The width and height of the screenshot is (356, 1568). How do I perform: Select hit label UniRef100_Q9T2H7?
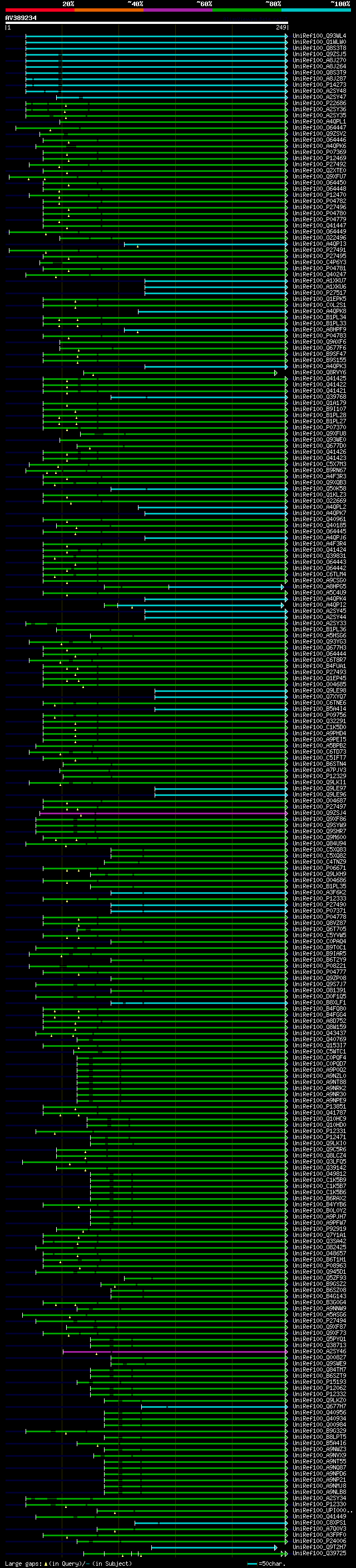click(x=319, y=1547)
